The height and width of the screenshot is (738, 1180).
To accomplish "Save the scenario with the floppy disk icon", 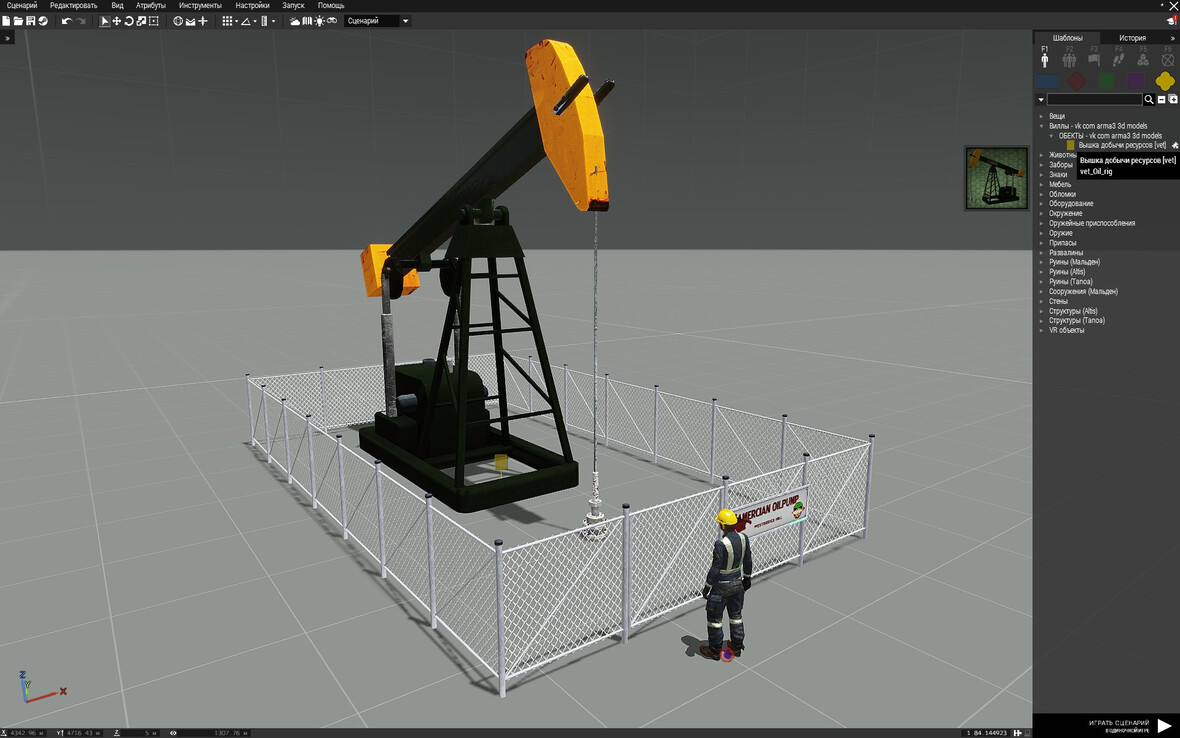I will [31, 21].
